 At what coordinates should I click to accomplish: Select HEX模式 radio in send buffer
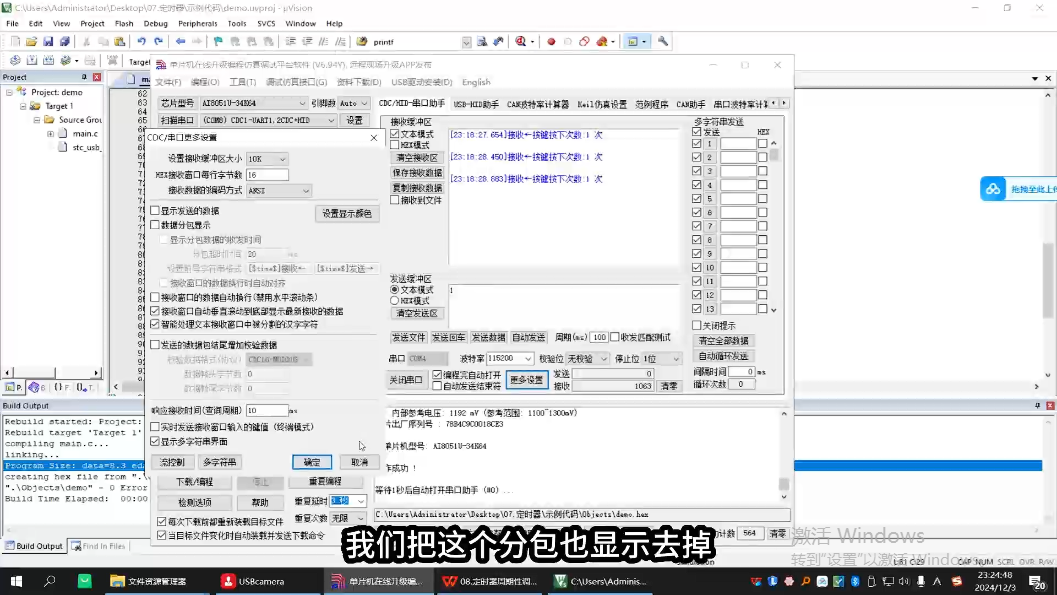395,301
